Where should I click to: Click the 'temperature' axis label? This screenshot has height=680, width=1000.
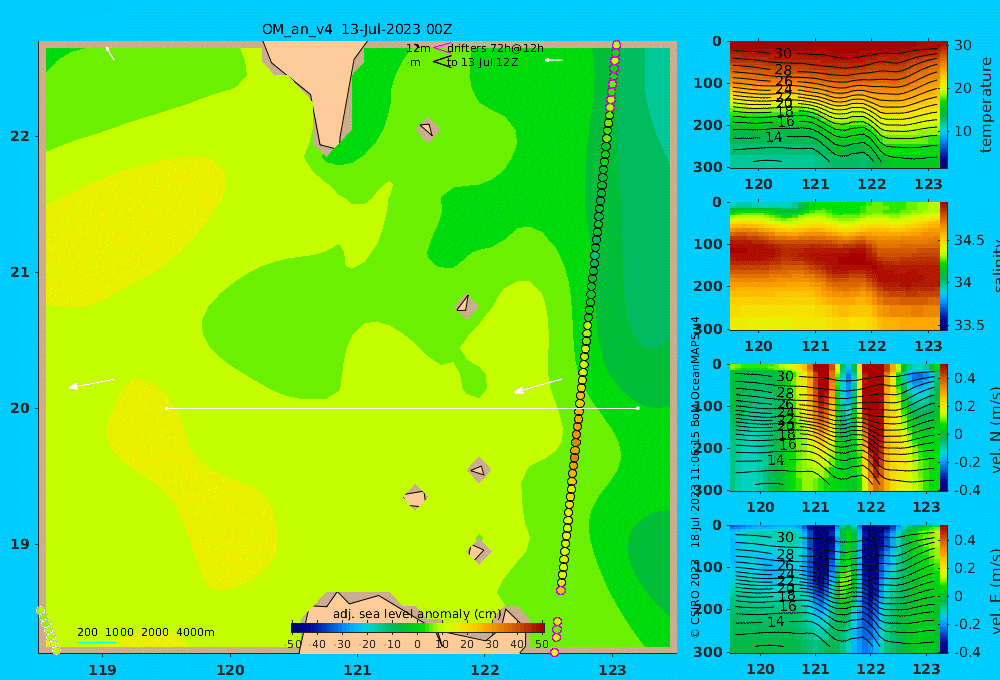click(986, 105)
